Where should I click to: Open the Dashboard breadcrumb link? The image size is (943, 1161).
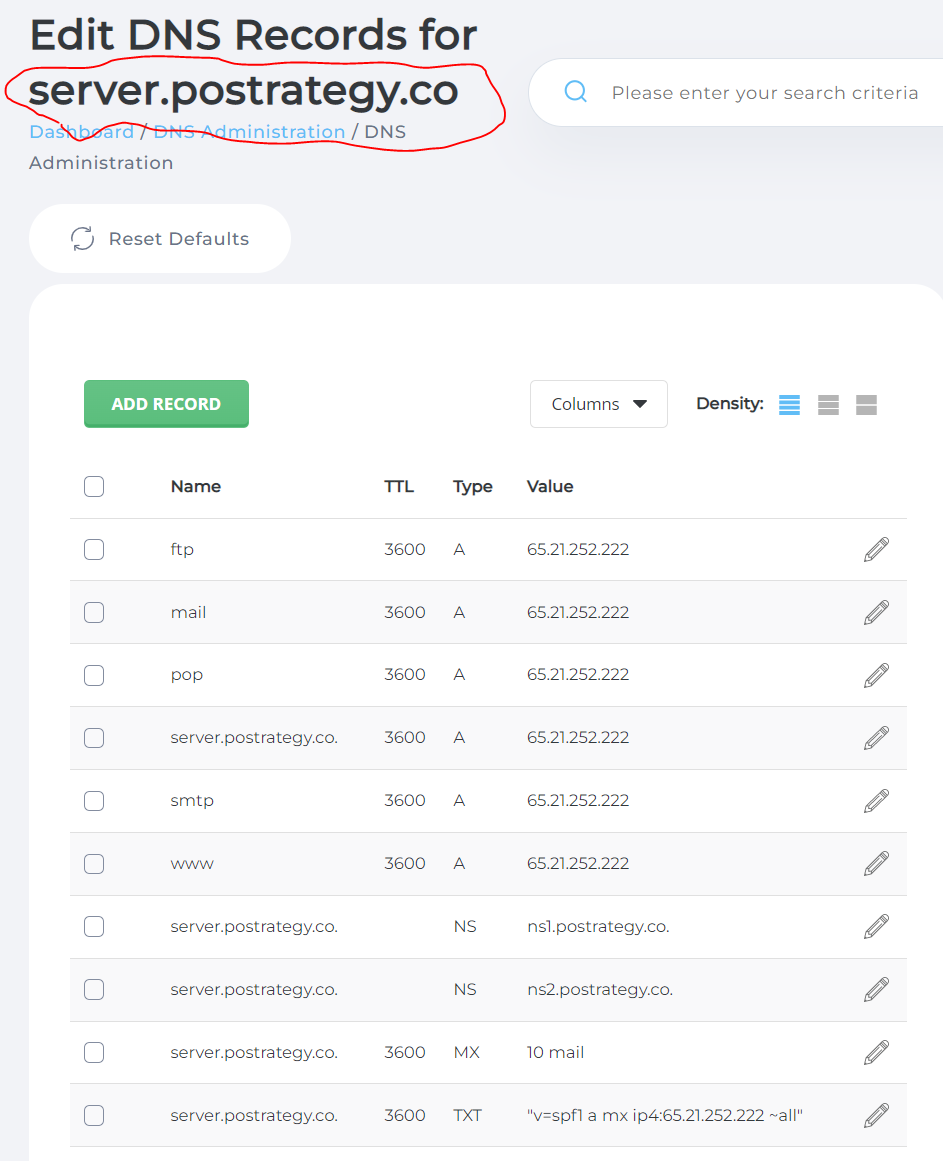(x=82, y=131)
